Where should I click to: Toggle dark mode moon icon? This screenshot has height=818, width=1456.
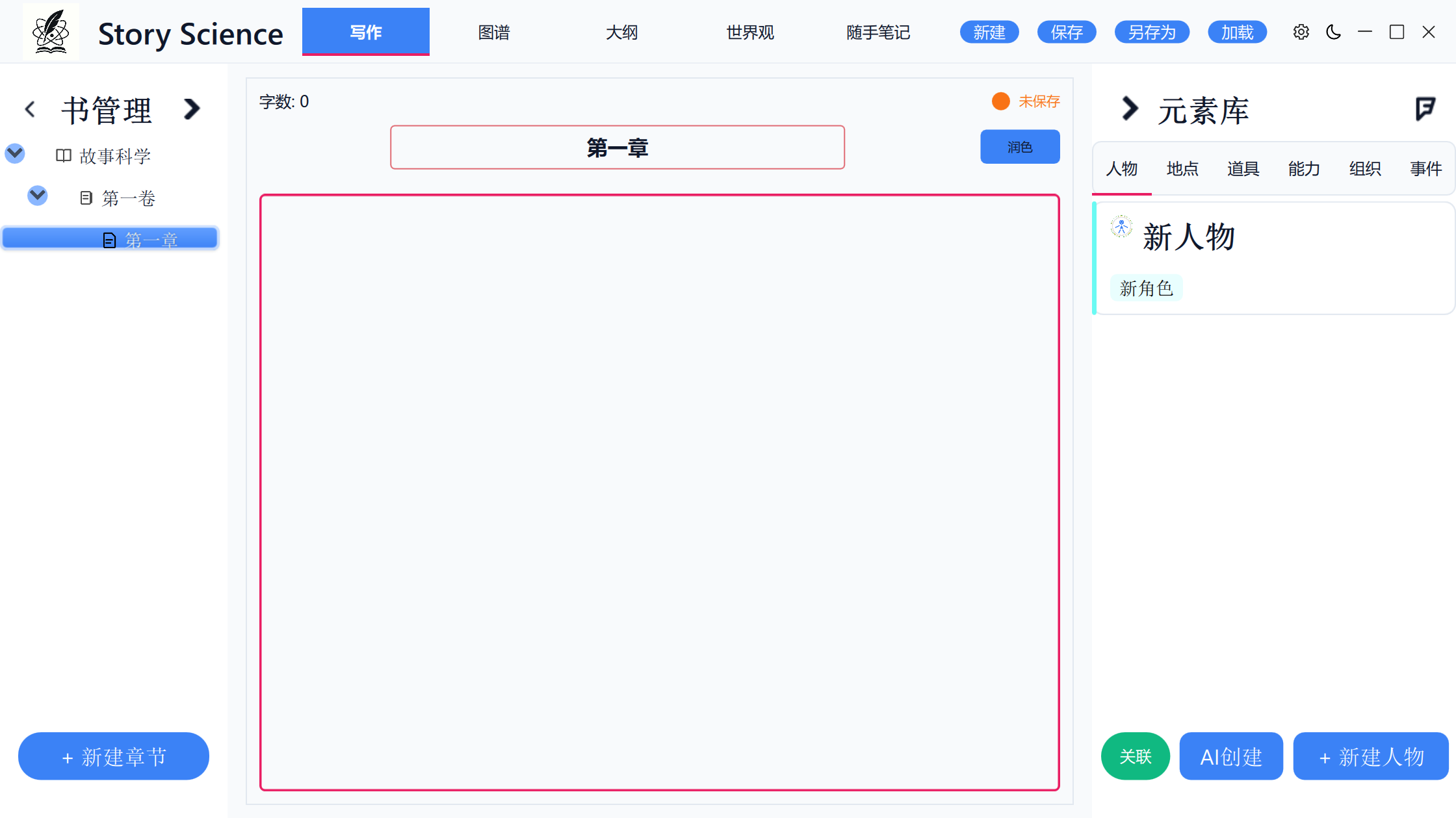1333,32
